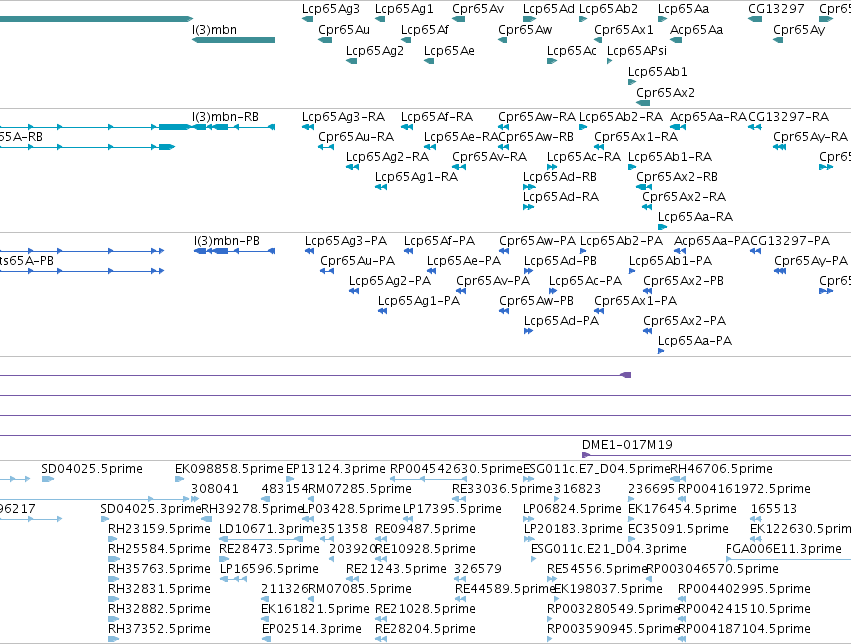The height and width of the screenshot is (644, 851).
Task: Open the RE28473.5prime EST label
Action: [269, 549]
